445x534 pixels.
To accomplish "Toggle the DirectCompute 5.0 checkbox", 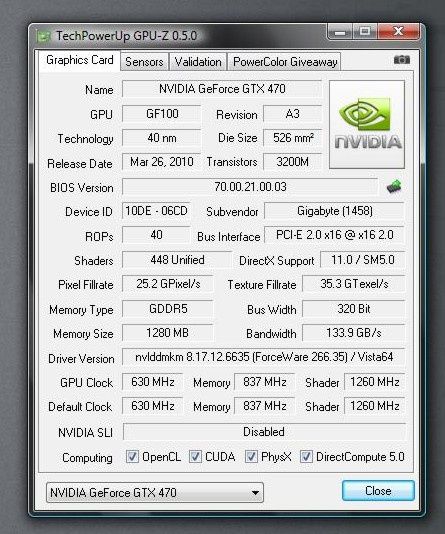I will tap(306, 456).
